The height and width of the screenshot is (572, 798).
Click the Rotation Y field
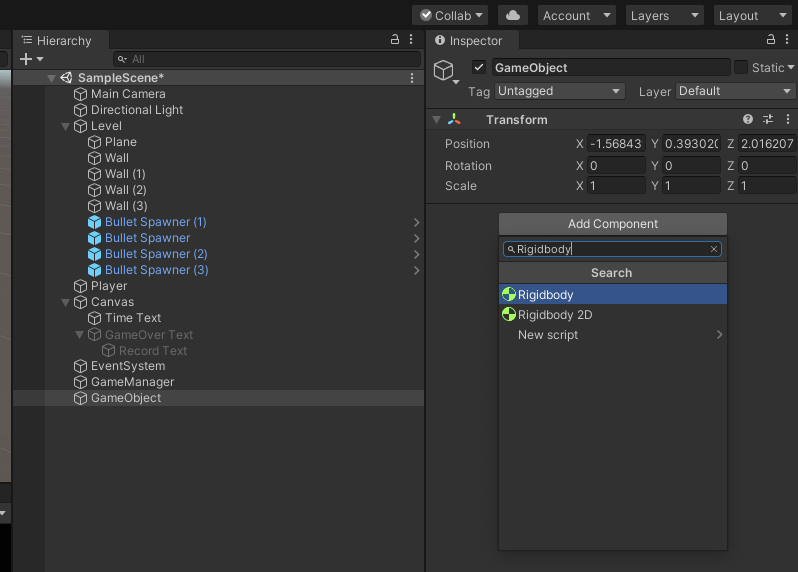tap(691, 166)
